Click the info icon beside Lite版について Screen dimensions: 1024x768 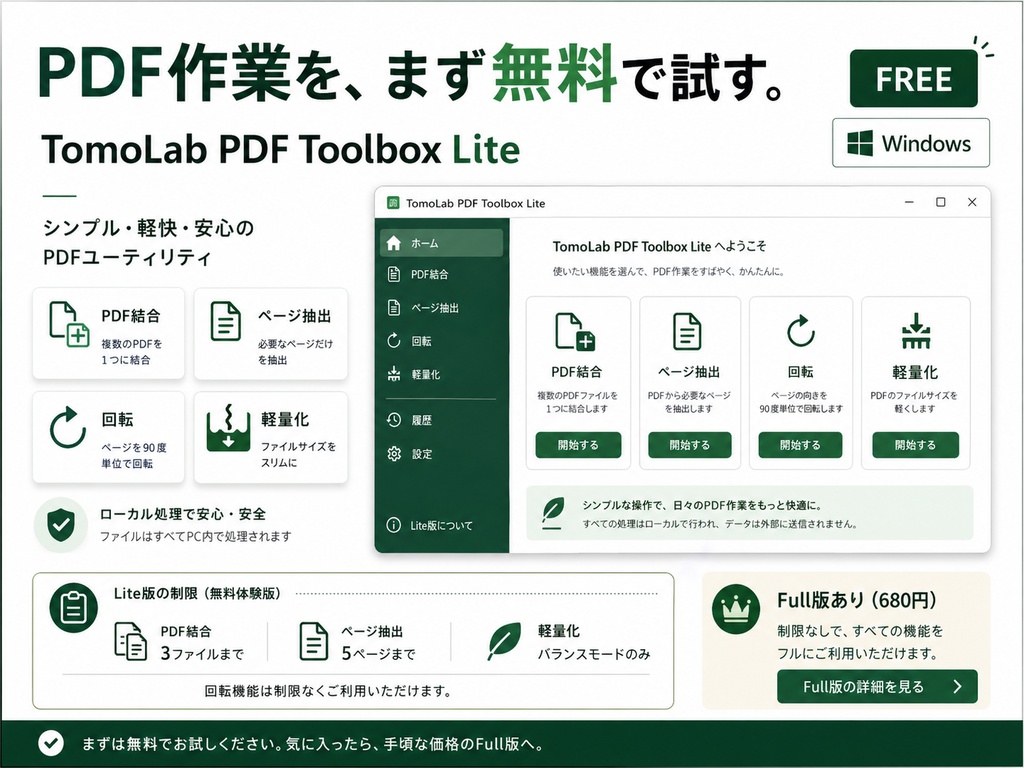click(393, 525)
